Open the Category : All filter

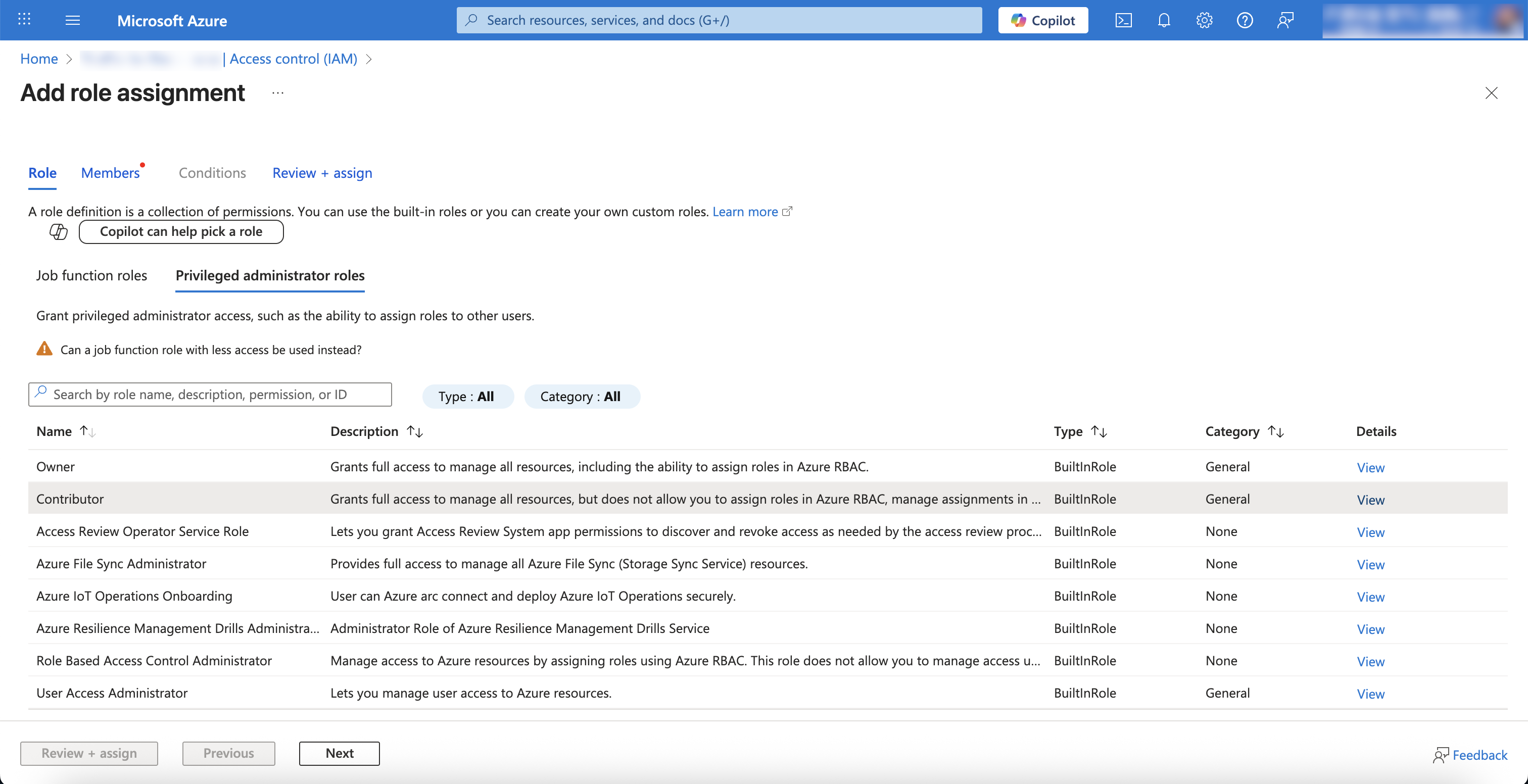click(581, 396)
